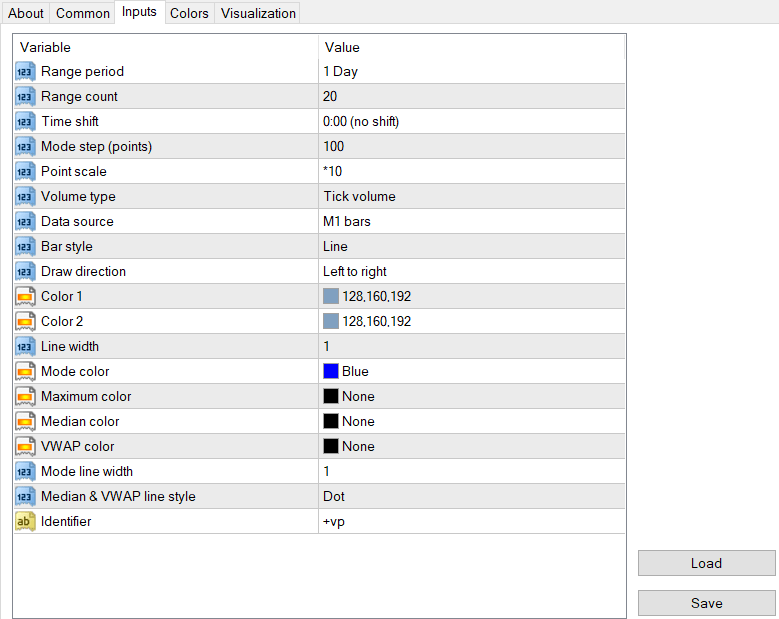779x619 pixels.
Task: Click the Maximum color black swatch
Action: [x=331, y=396]
